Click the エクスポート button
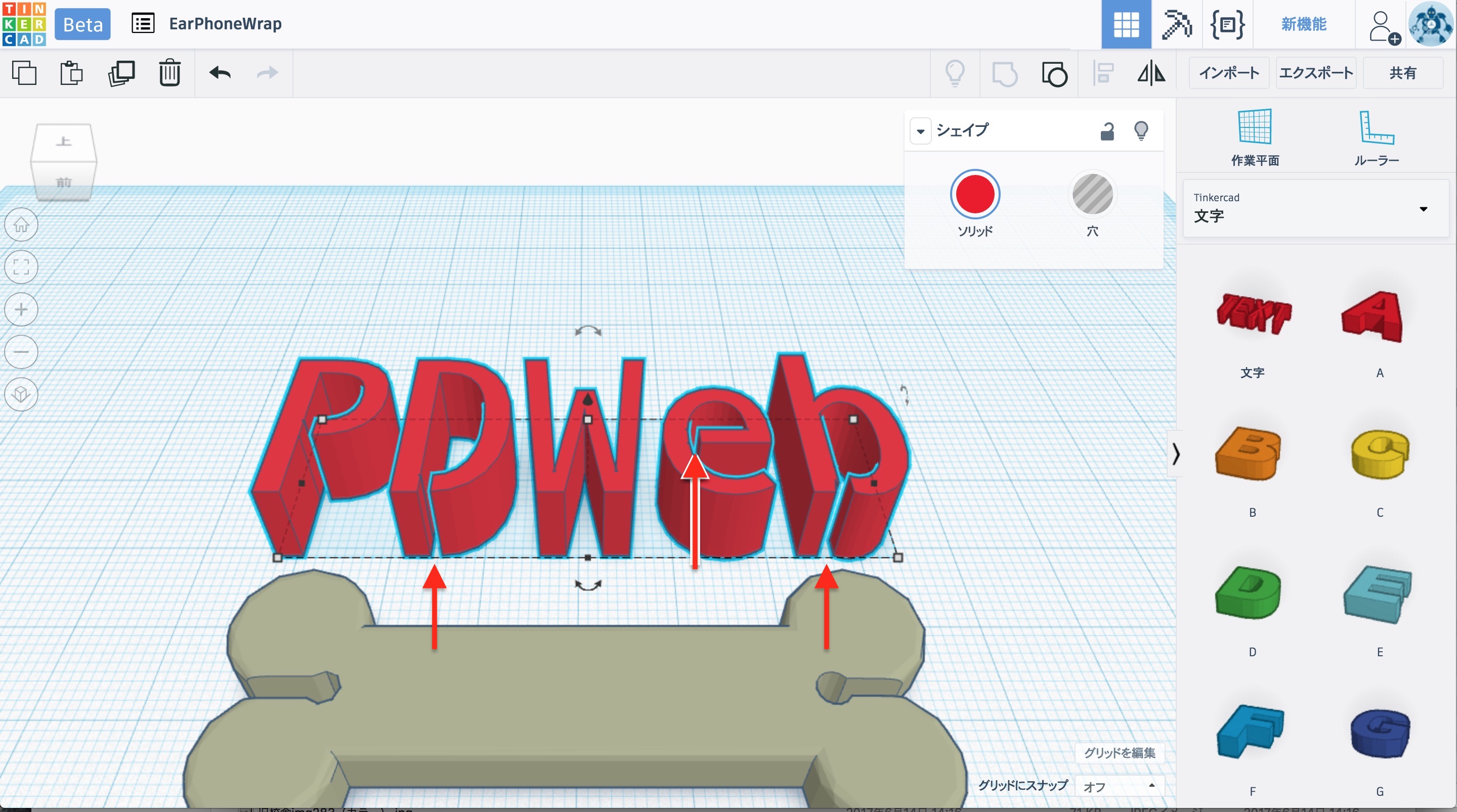The width and height of the screenshot is (1457, 812). (1315, 73)
